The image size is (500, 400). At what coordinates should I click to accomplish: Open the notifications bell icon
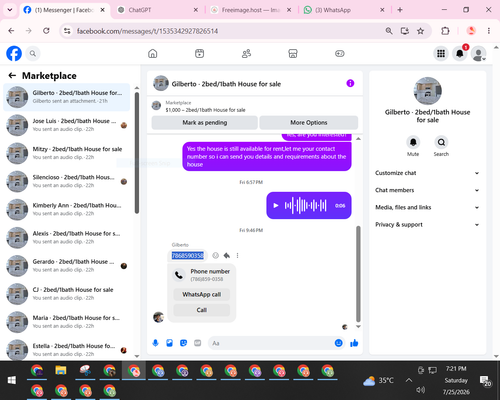coord(460,53)
